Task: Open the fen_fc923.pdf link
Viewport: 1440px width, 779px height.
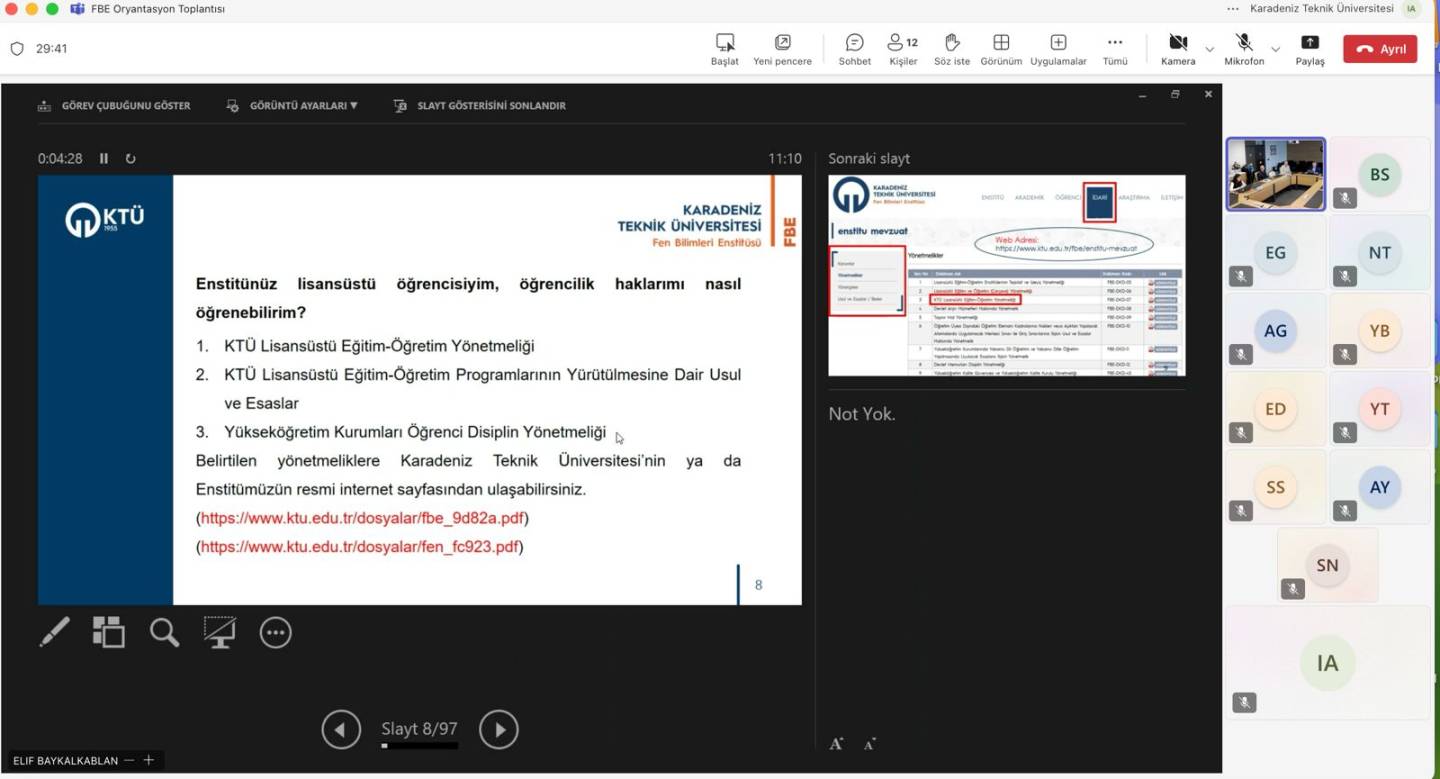Action: [x=360, y=547]
